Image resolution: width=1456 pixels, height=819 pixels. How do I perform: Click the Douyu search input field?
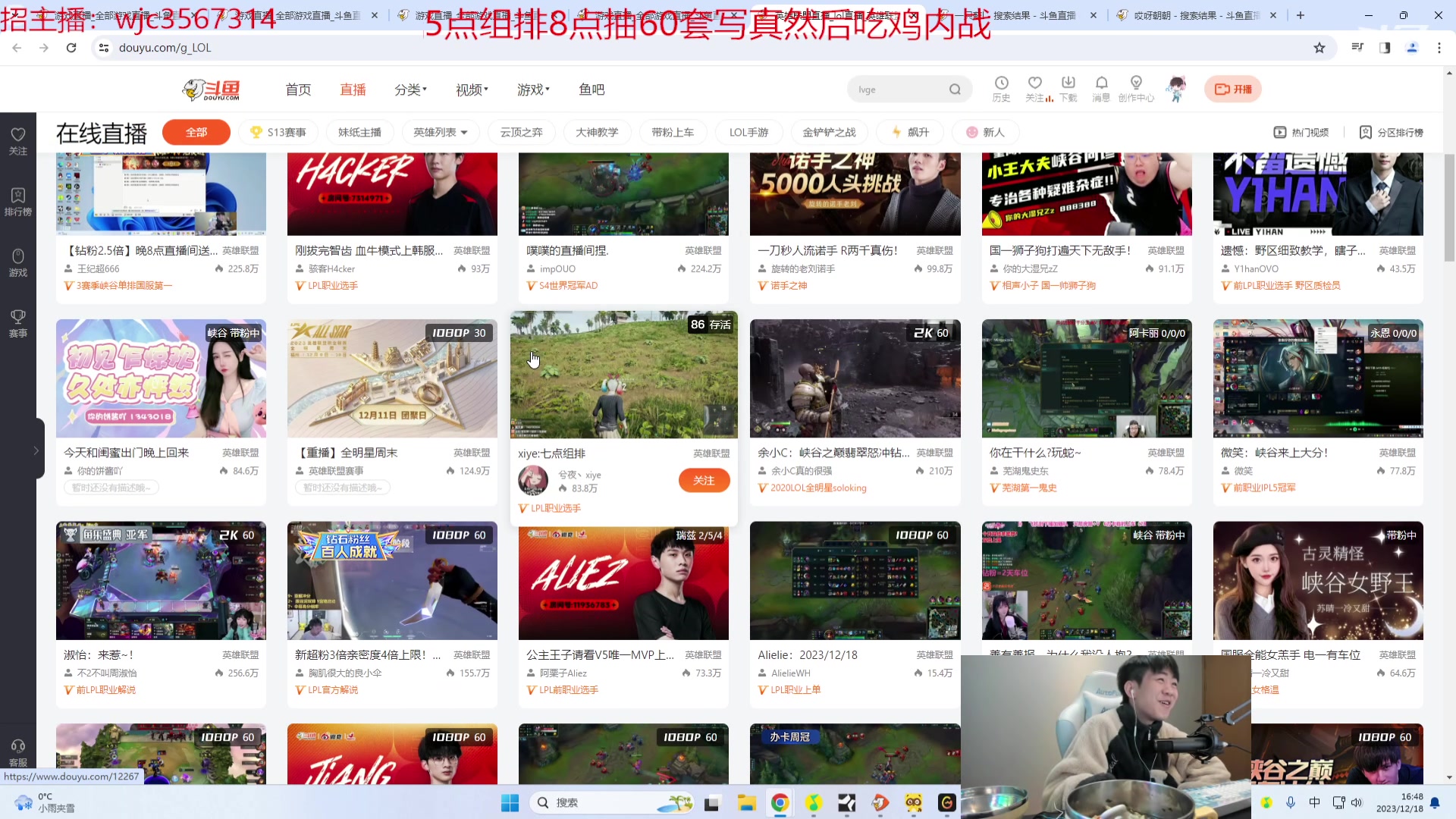pyautogui.click(x=900, y=89)
